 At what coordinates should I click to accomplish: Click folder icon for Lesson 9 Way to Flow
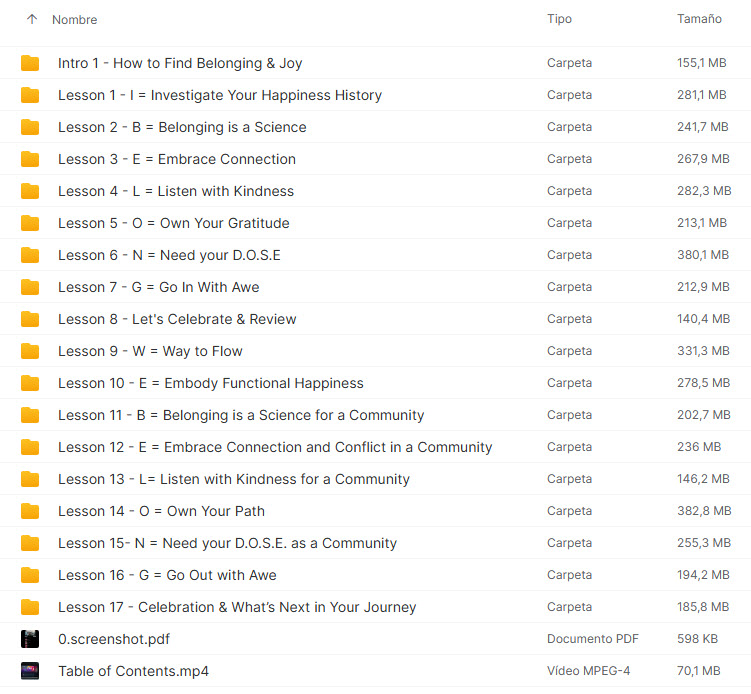pos(30,351)
